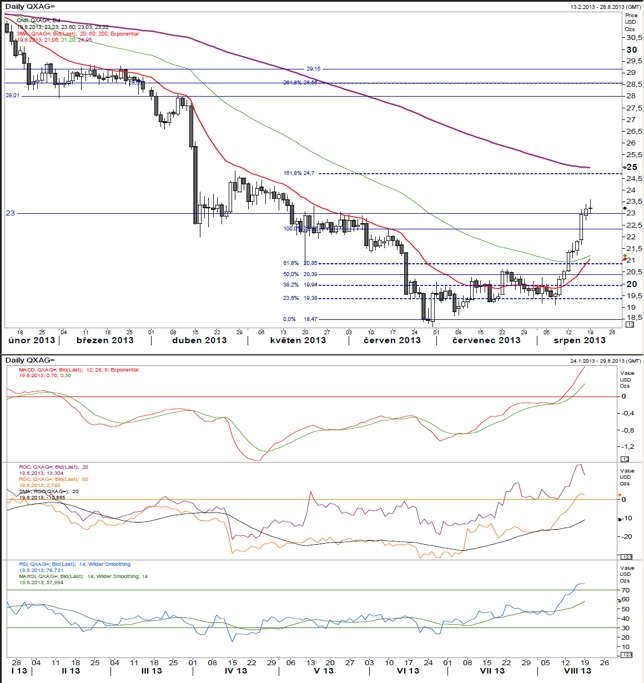The image size is (644, 683).
Task: Click the RSI Wilder Smoothing legend label
Action: tap(75, 564)
